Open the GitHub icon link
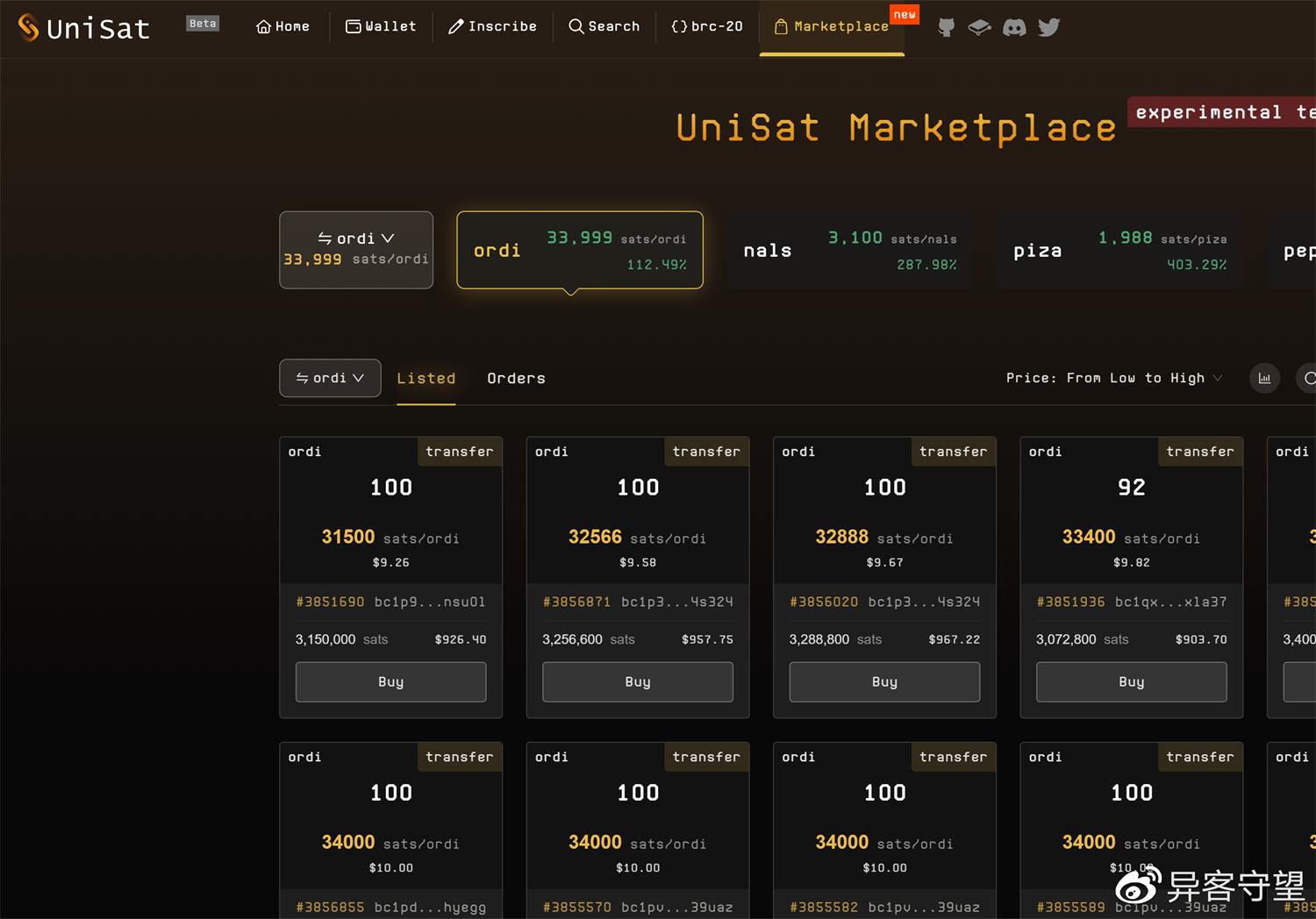The height and width of the screenshot is (919, 1316). click(946, 27)
